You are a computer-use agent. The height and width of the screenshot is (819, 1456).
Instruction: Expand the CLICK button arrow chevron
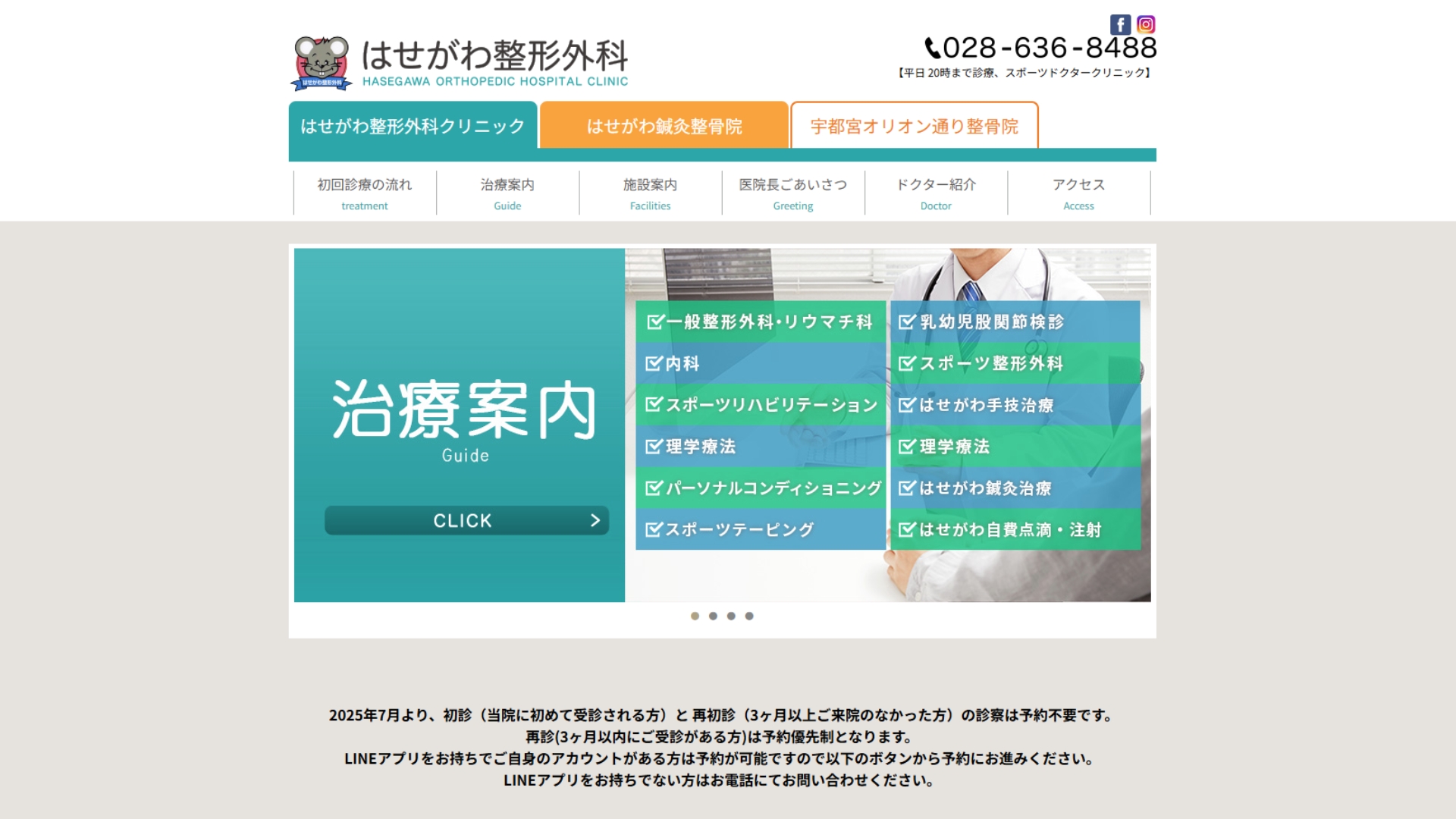pos(595,520)
